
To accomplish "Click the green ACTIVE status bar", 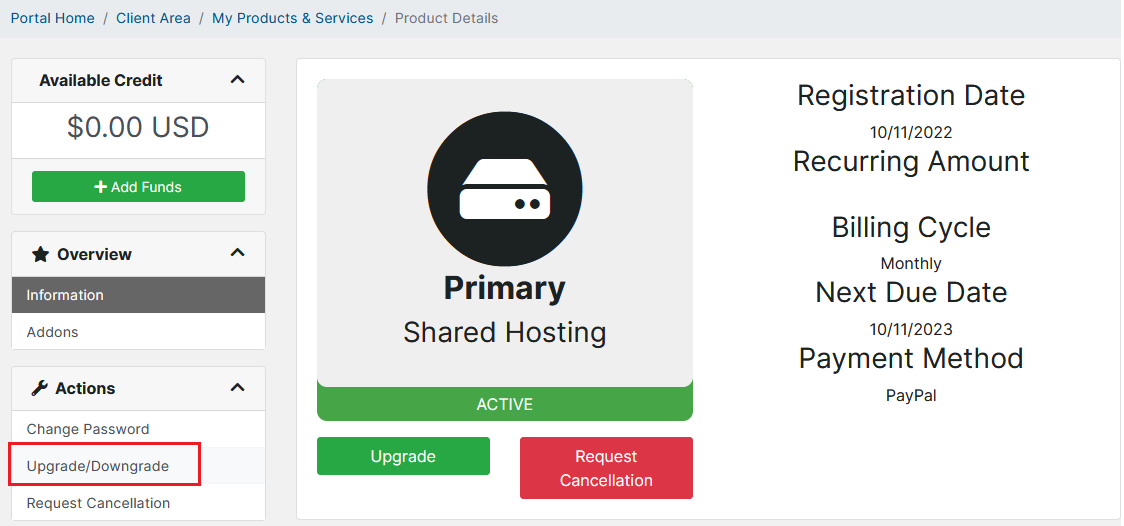I will 504,404.
